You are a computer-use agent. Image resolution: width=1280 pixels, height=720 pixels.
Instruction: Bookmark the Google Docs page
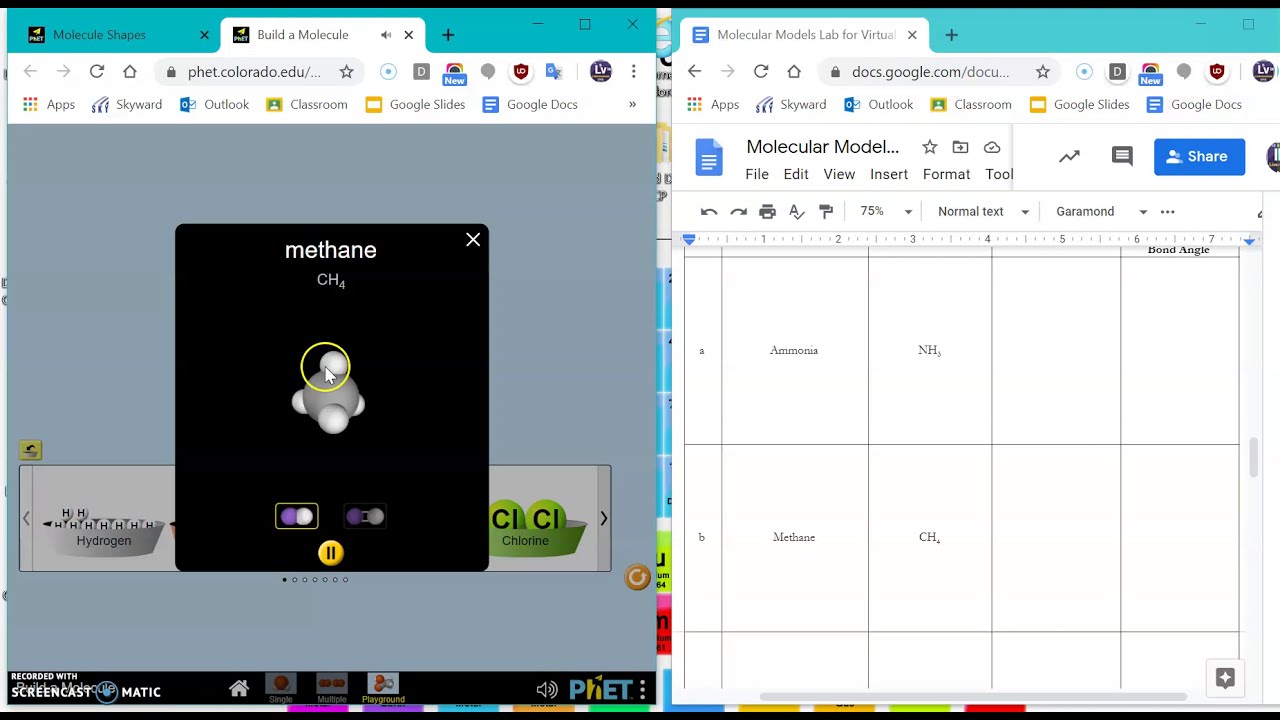tap(1043, 72)
